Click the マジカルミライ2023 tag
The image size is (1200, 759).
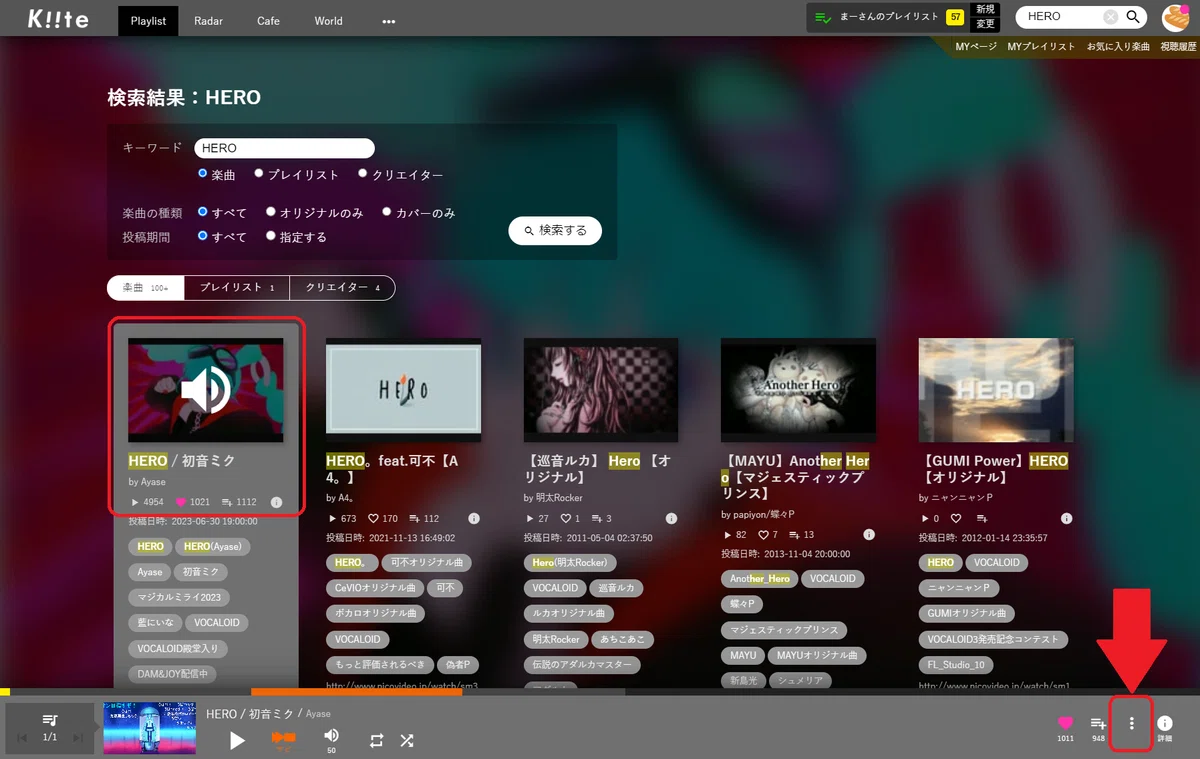tap(178, 597)
